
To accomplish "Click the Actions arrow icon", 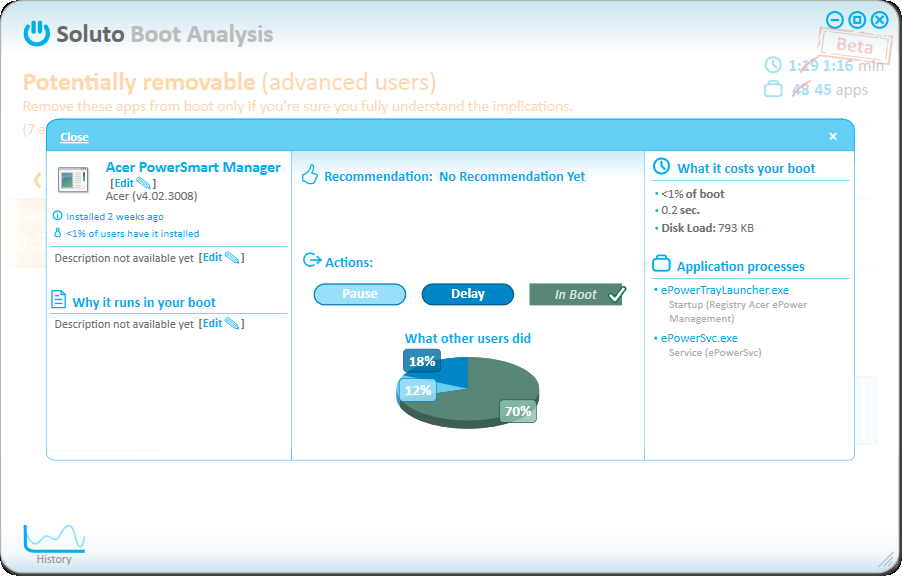I will coord(312,261).
